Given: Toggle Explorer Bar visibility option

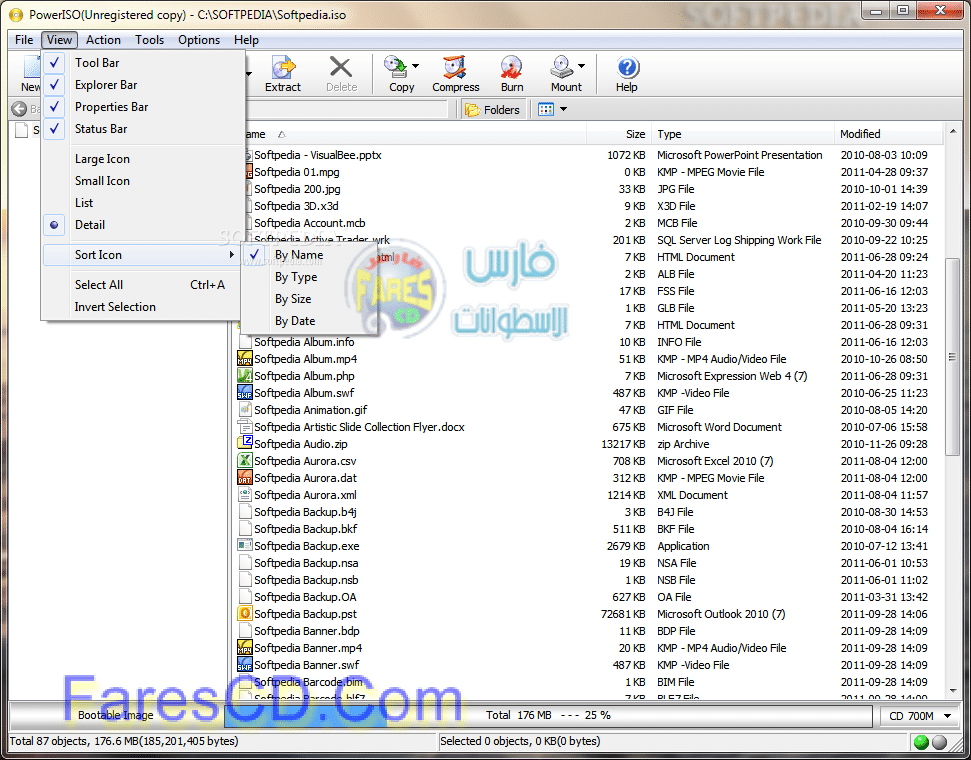Looking at the screenshot, I should point(142,85).
